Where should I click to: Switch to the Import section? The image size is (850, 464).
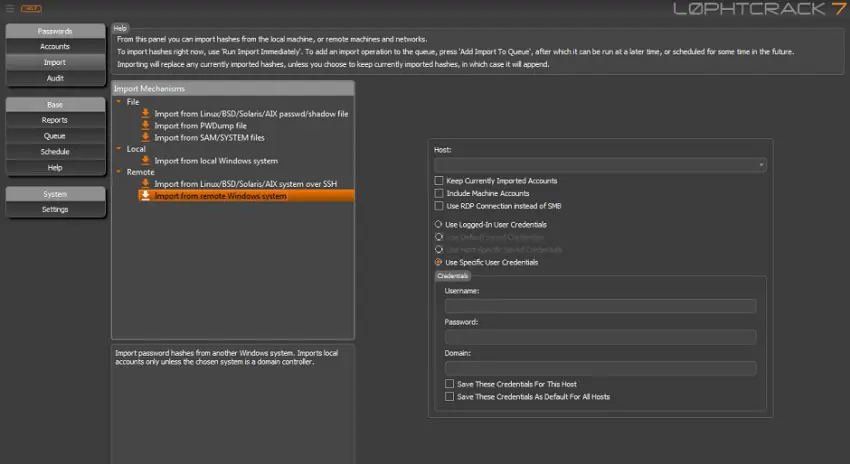pyautogui.click(x=55, y=62)
